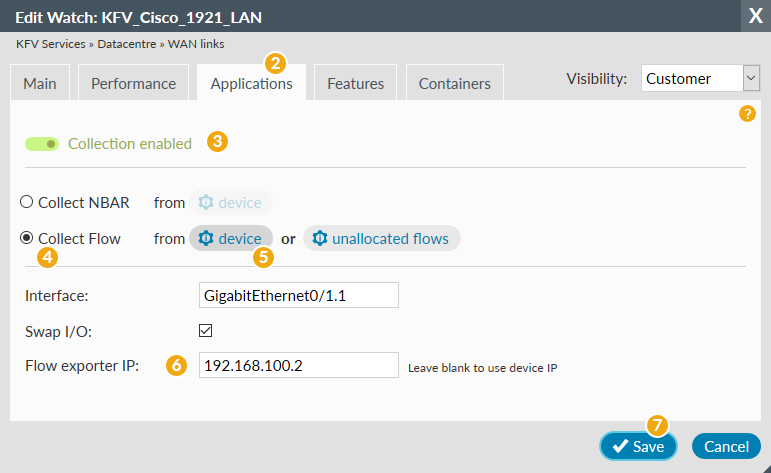Select the Applications tab
This screenshot has width=771, height=473.
click(251, 84)
